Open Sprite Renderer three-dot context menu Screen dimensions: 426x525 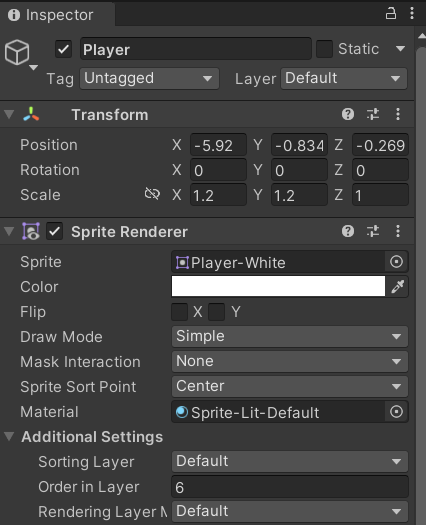click(398, 231)
